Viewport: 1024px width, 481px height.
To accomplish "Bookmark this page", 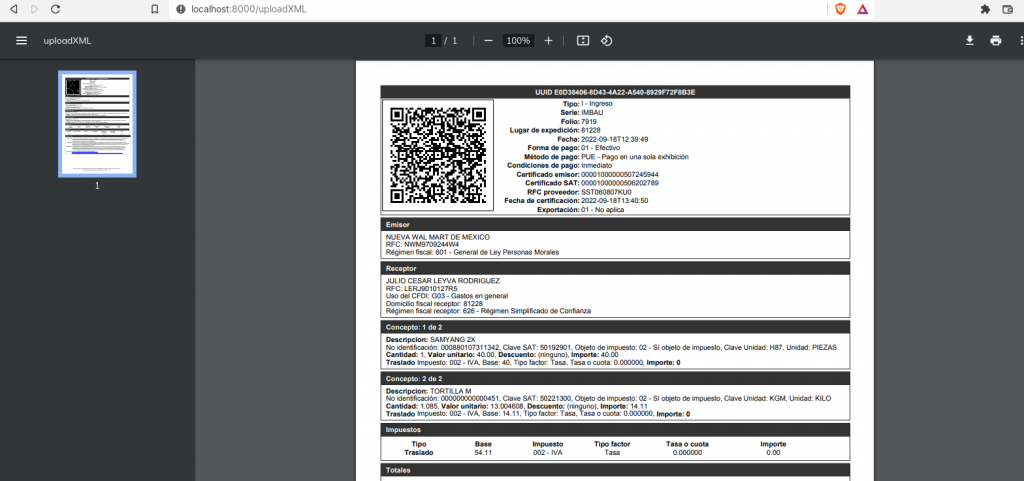I will (x=155, y=9).
